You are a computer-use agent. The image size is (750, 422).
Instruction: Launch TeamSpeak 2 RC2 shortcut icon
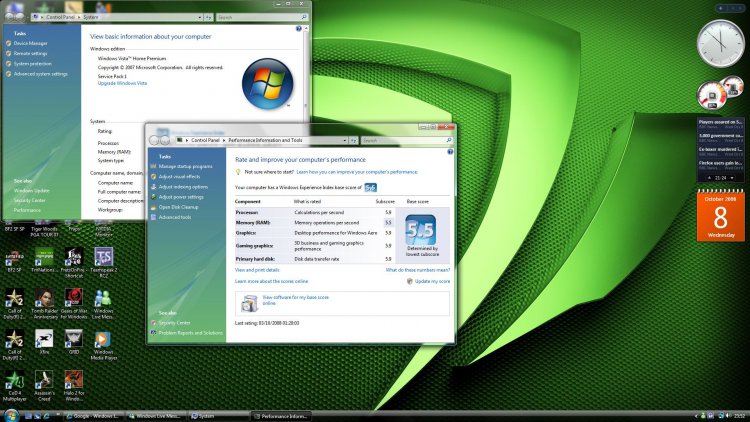(103, 262)
